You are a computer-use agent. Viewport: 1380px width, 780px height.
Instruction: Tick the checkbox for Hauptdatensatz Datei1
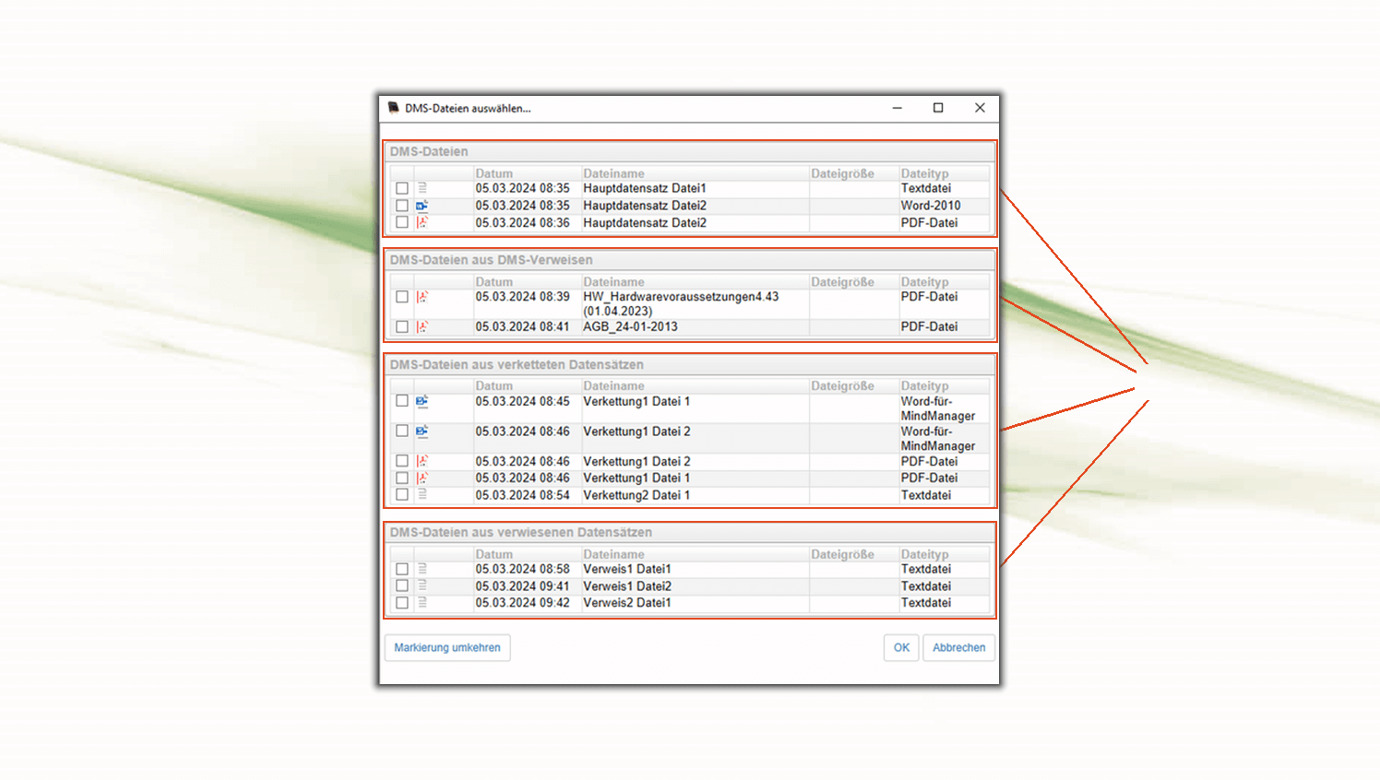402,188
